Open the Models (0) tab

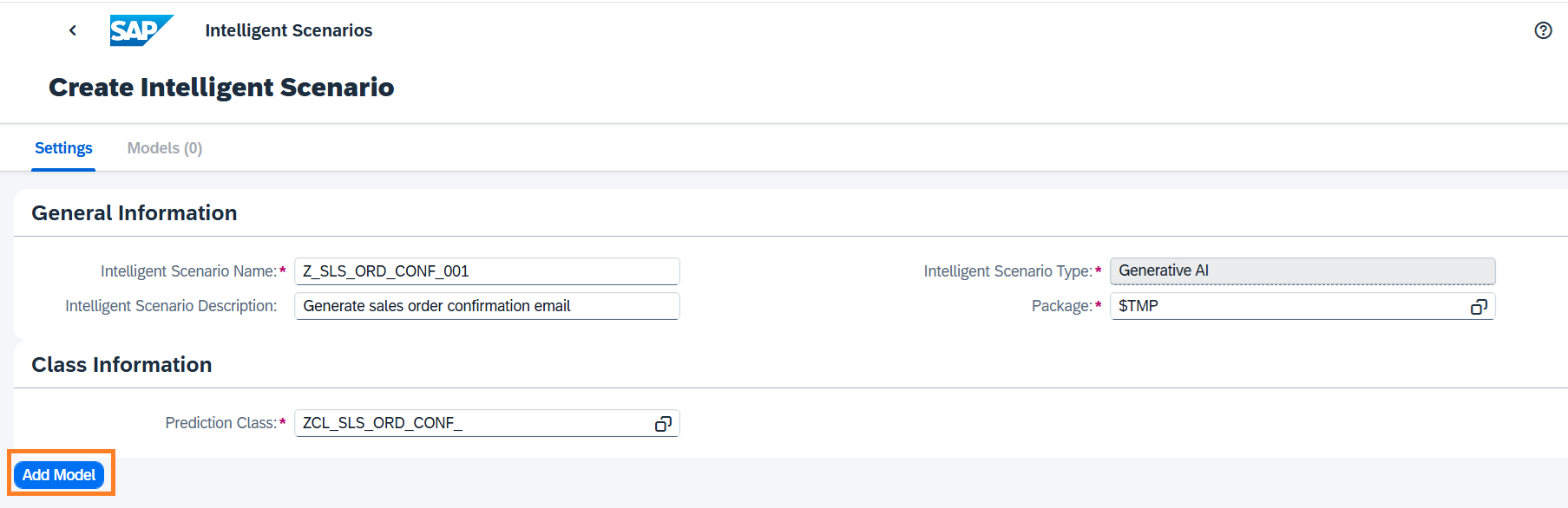click(165, 148)
